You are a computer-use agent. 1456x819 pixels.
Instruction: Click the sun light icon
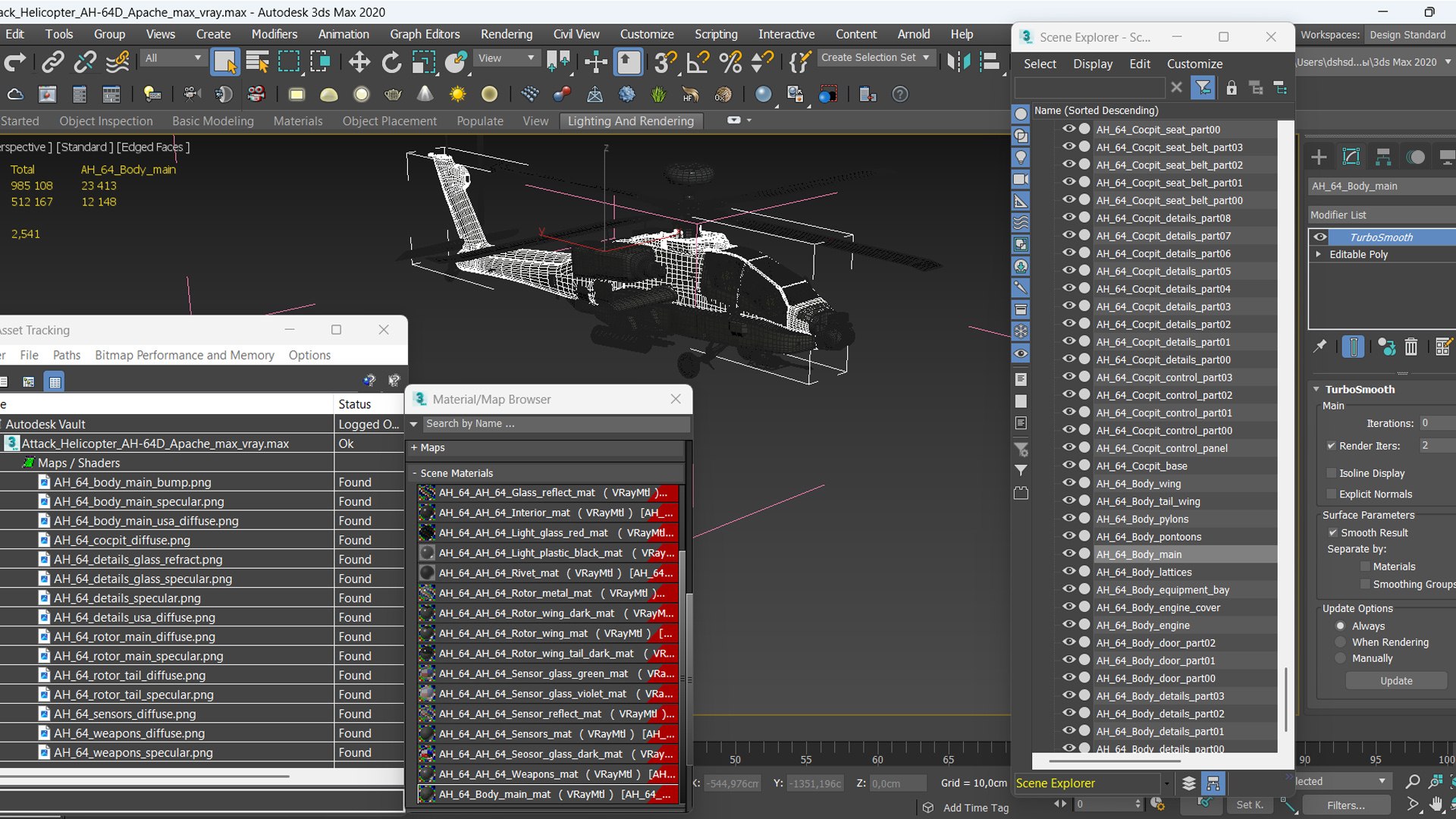click(x=457, y=94)
